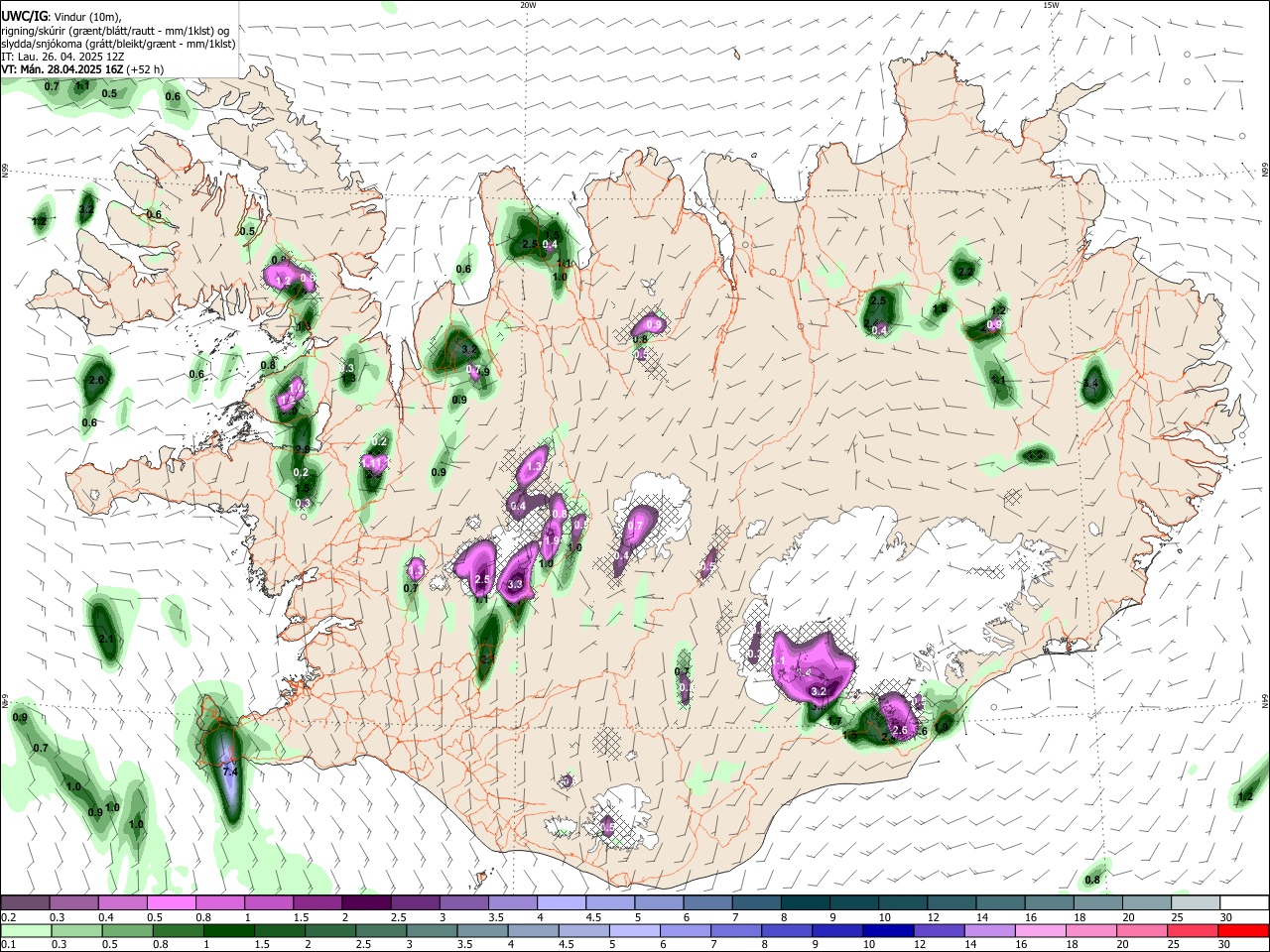Click the 12 label in the upper legend row
Viewport: 1270px width, 952px height.
[934, 917]
